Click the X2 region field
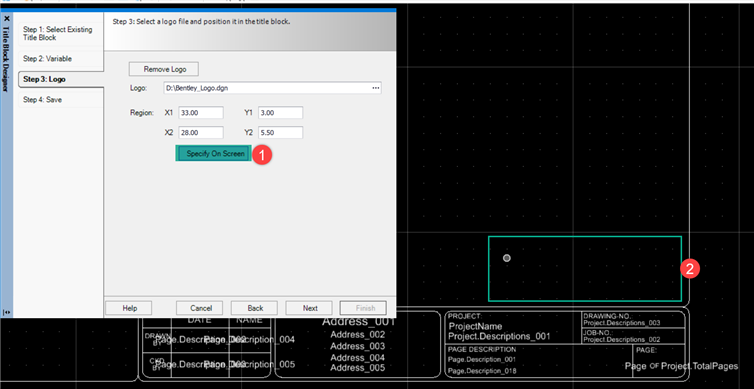The image size is (754, 389). pyautogui.click(x=201, y=132)
